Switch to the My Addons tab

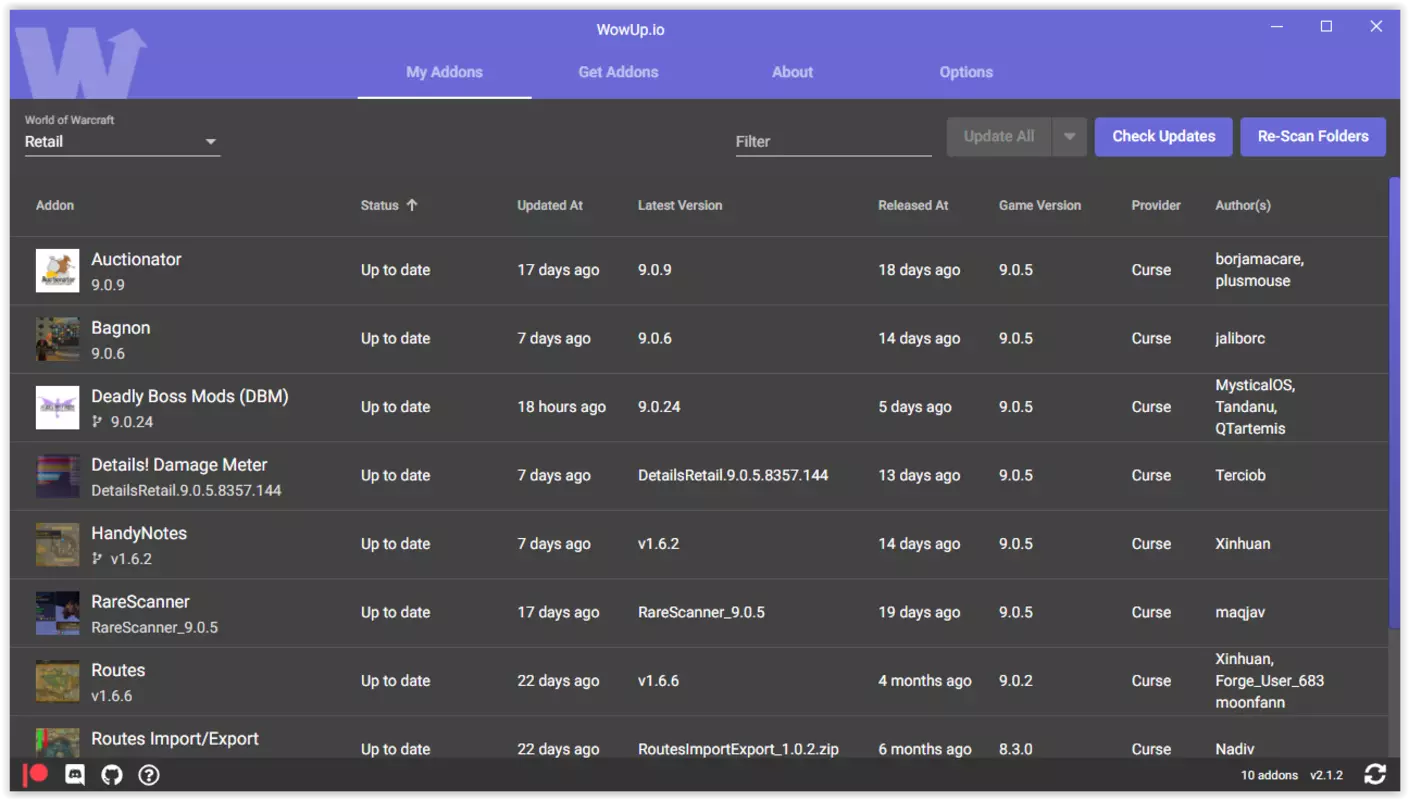pyautogui.click(x=444, y=72)
